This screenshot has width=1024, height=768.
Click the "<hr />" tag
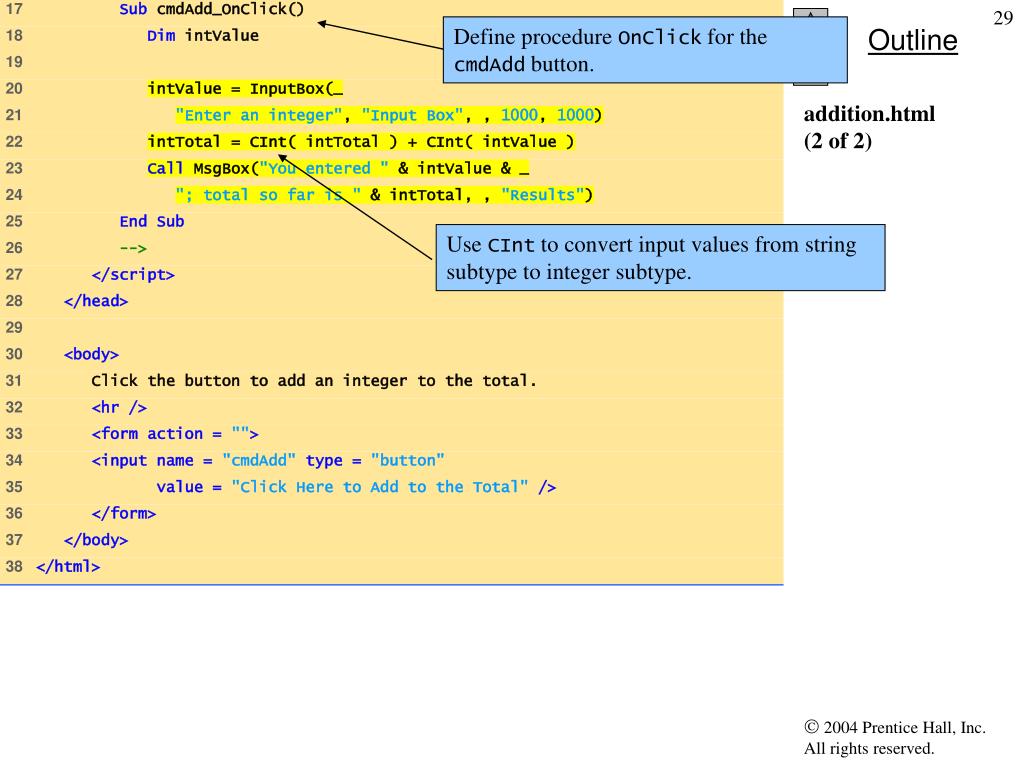click(x=119, y=408)
